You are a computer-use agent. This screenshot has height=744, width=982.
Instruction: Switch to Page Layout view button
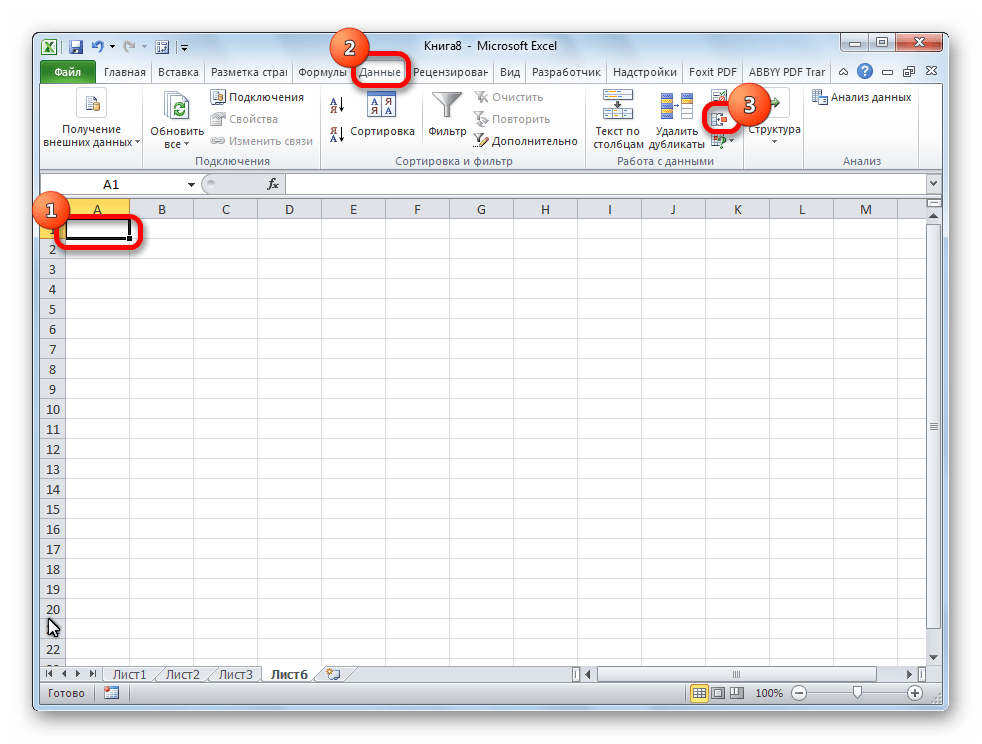click(x=718, y=693)
